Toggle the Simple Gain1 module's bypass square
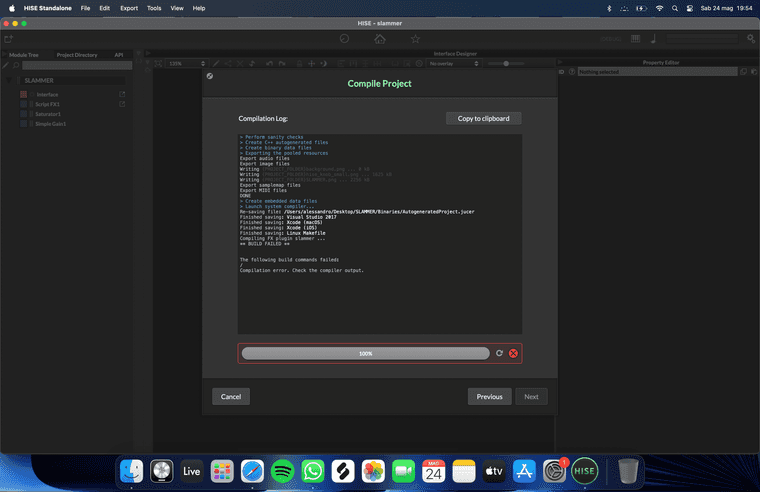The width and height of the screenshot is (760, 492). coord(23,124)
